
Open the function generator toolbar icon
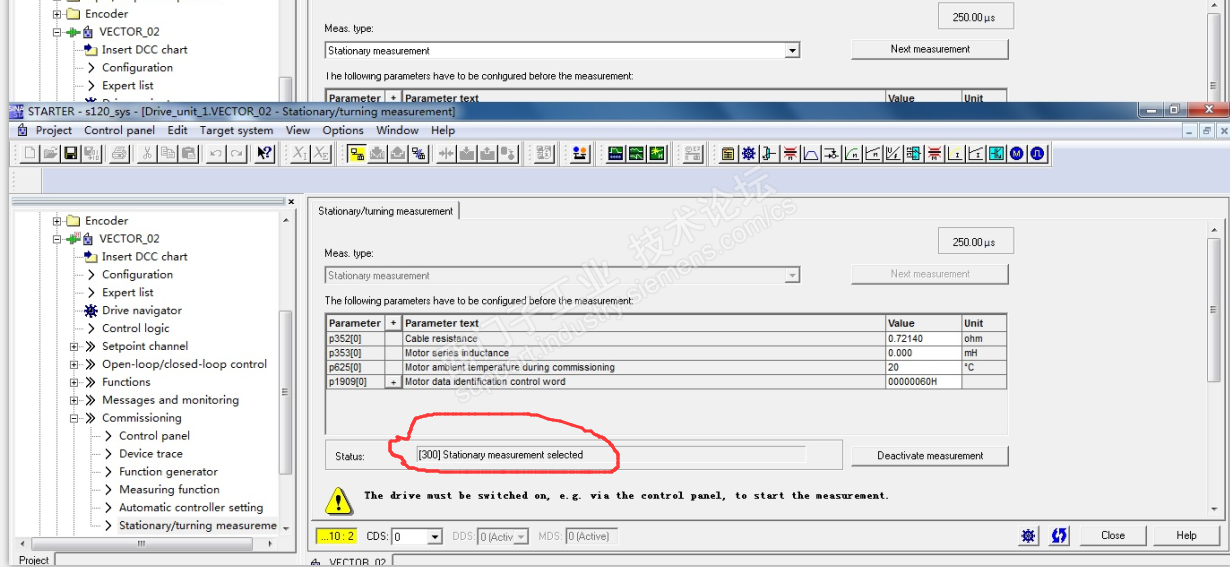(636, 153)
